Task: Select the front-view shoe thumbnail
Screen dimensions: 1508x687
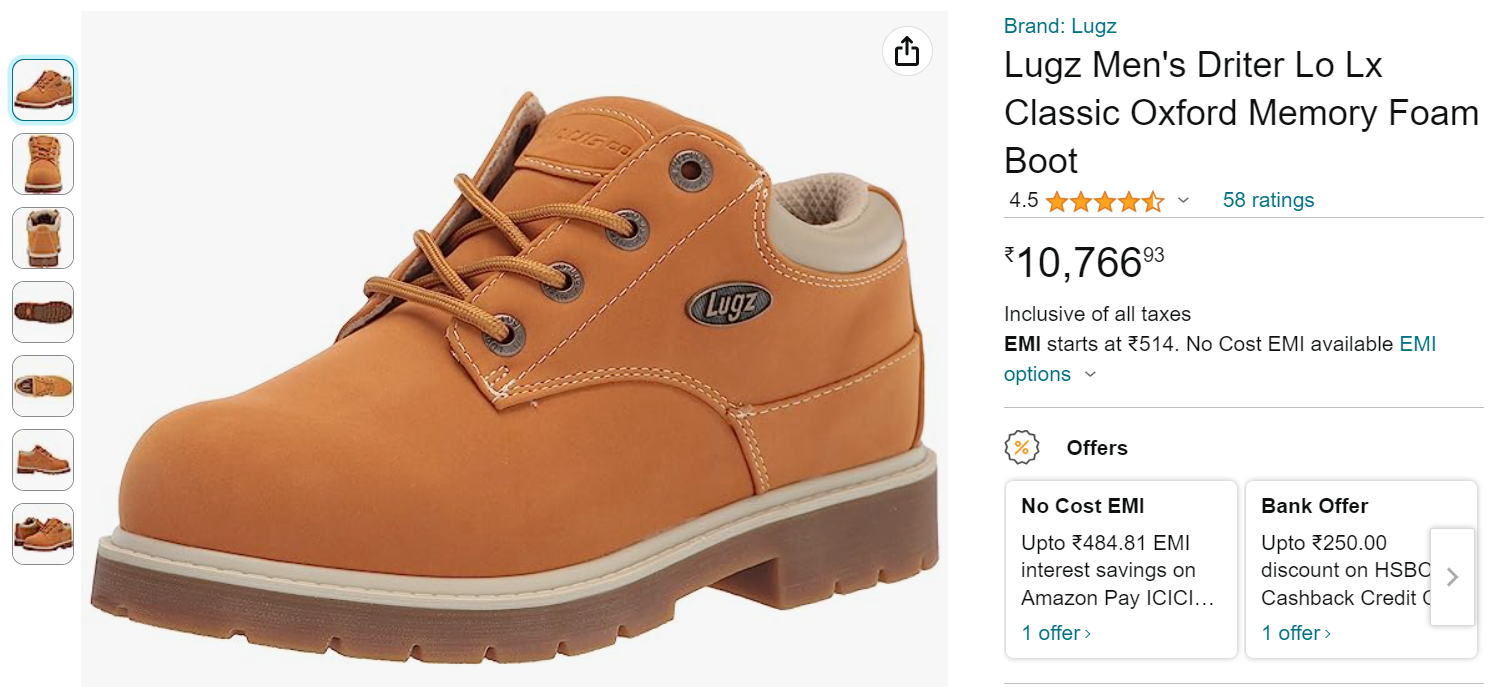Action: click(x=43, y=164)
